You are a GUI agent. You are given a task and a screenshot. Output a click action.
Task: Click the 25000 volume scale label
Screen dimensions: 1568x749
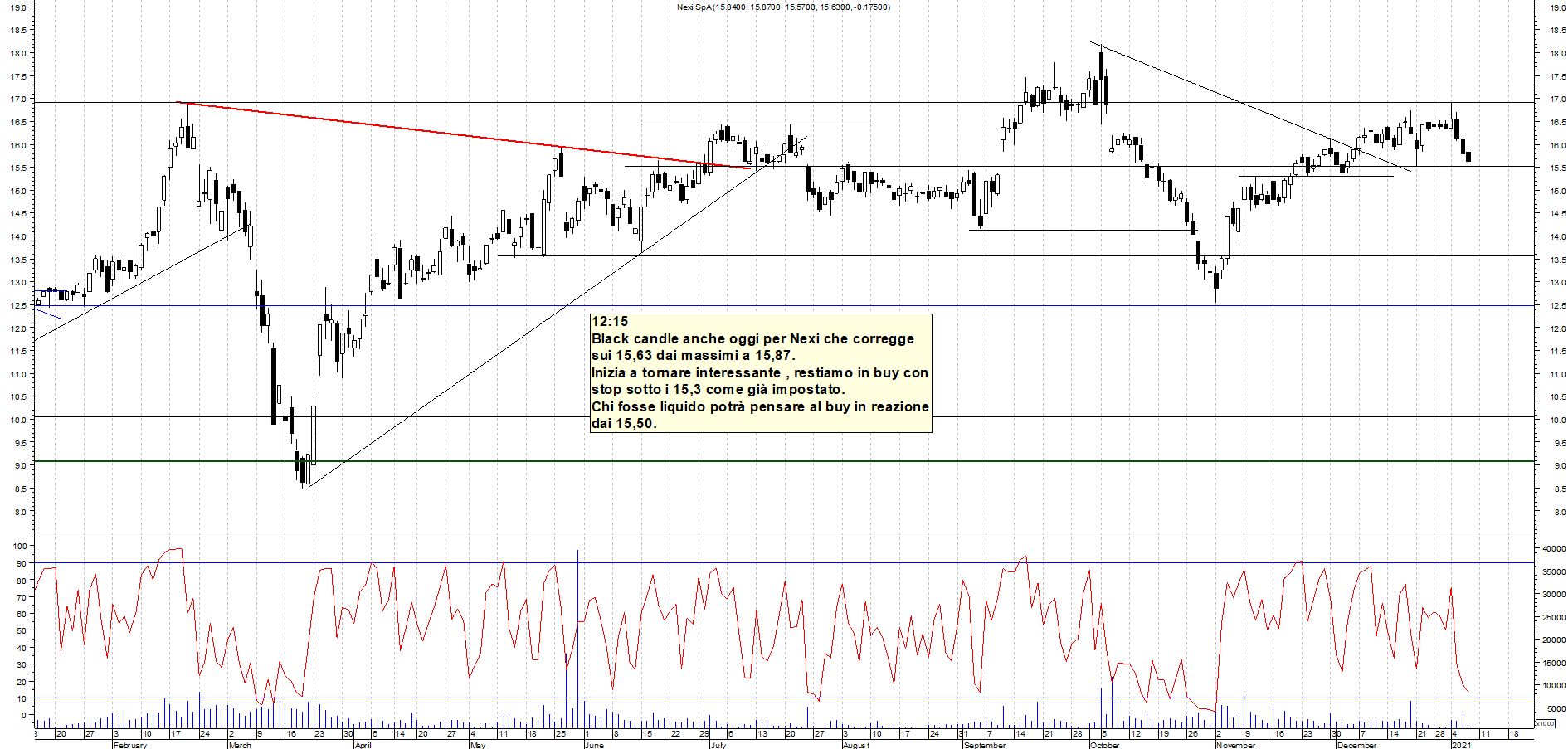point(1554,618)
